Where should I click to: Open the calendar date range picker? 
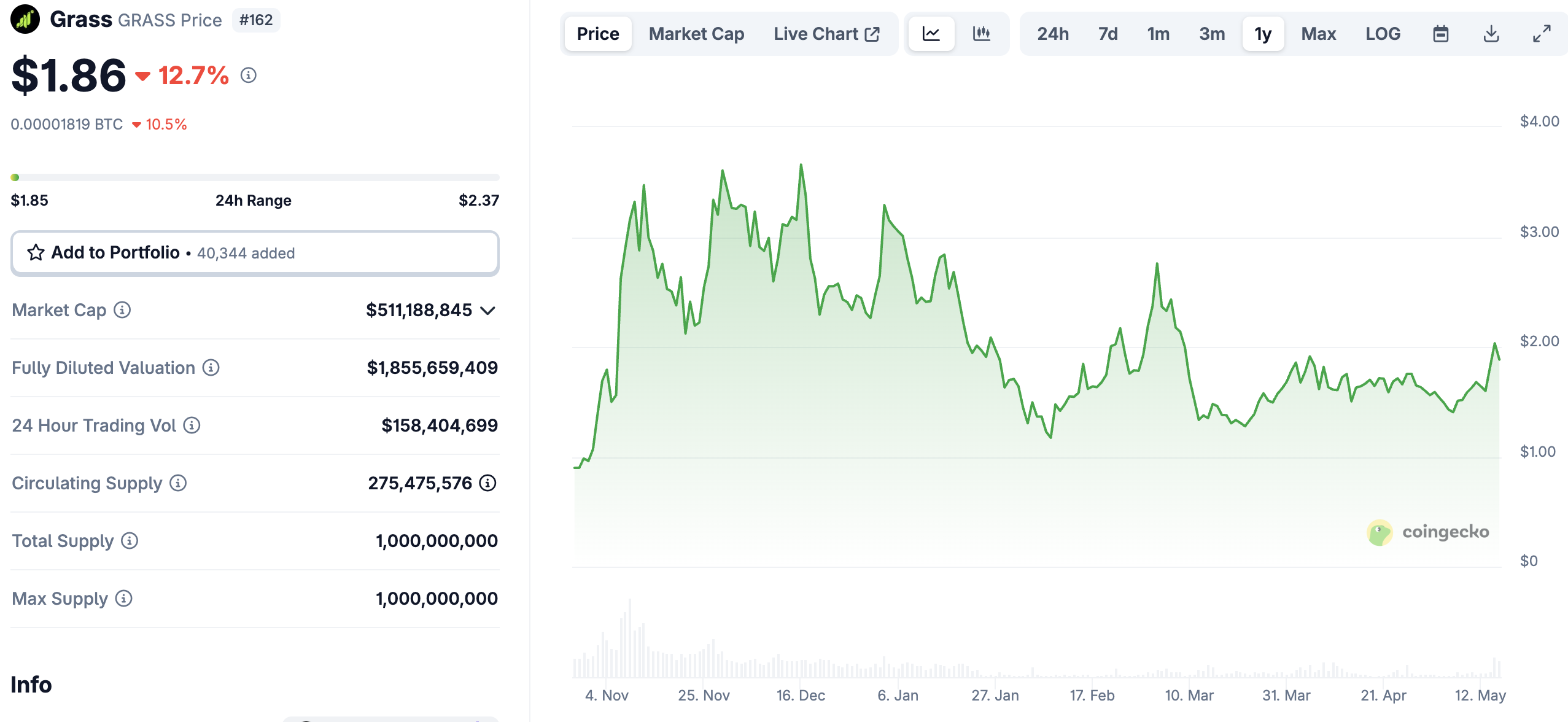(x=1440, y=34)
